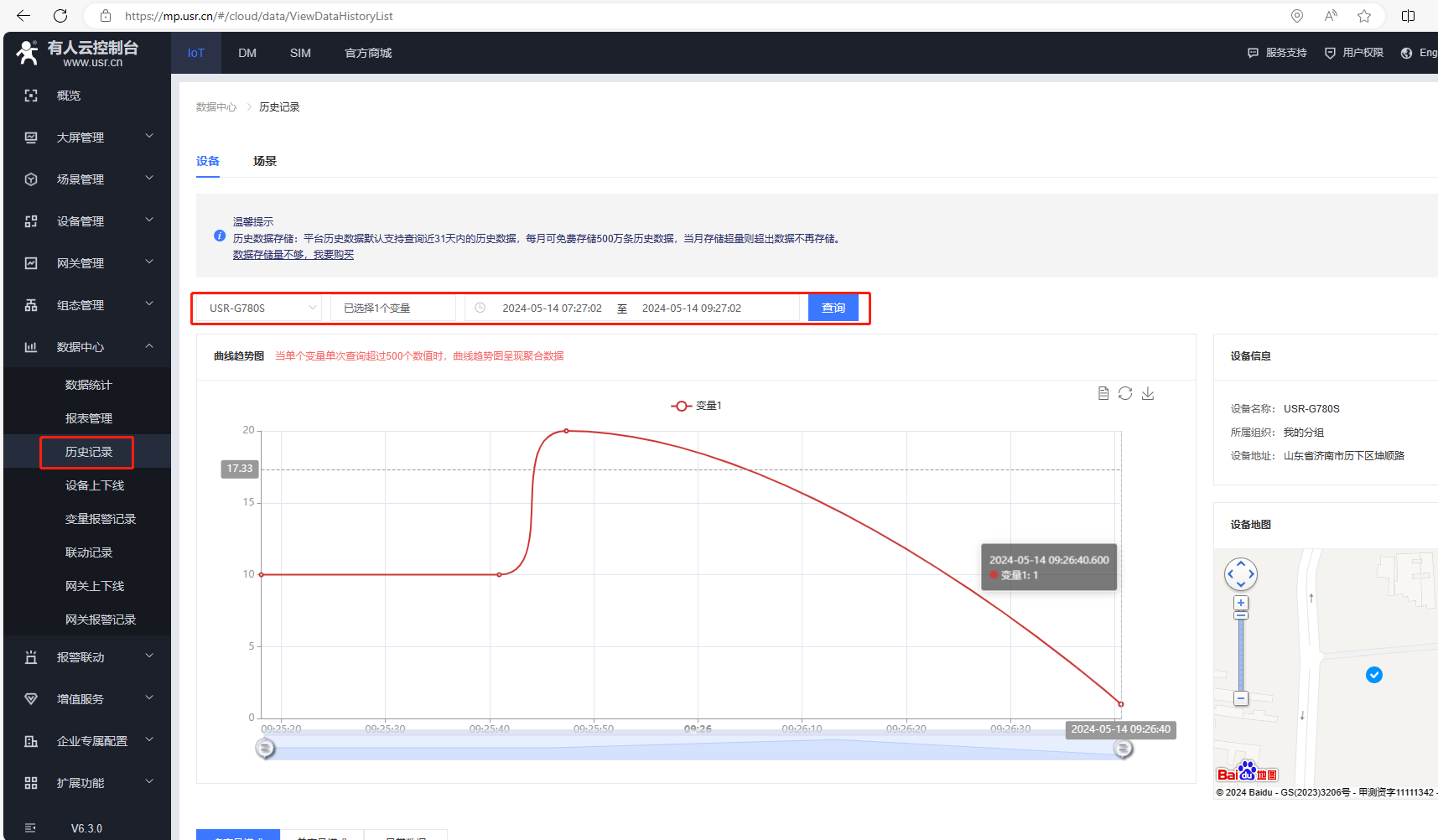The image size is (1438, 840).
Task: Click the map pan direction control
Action: 1241,574
